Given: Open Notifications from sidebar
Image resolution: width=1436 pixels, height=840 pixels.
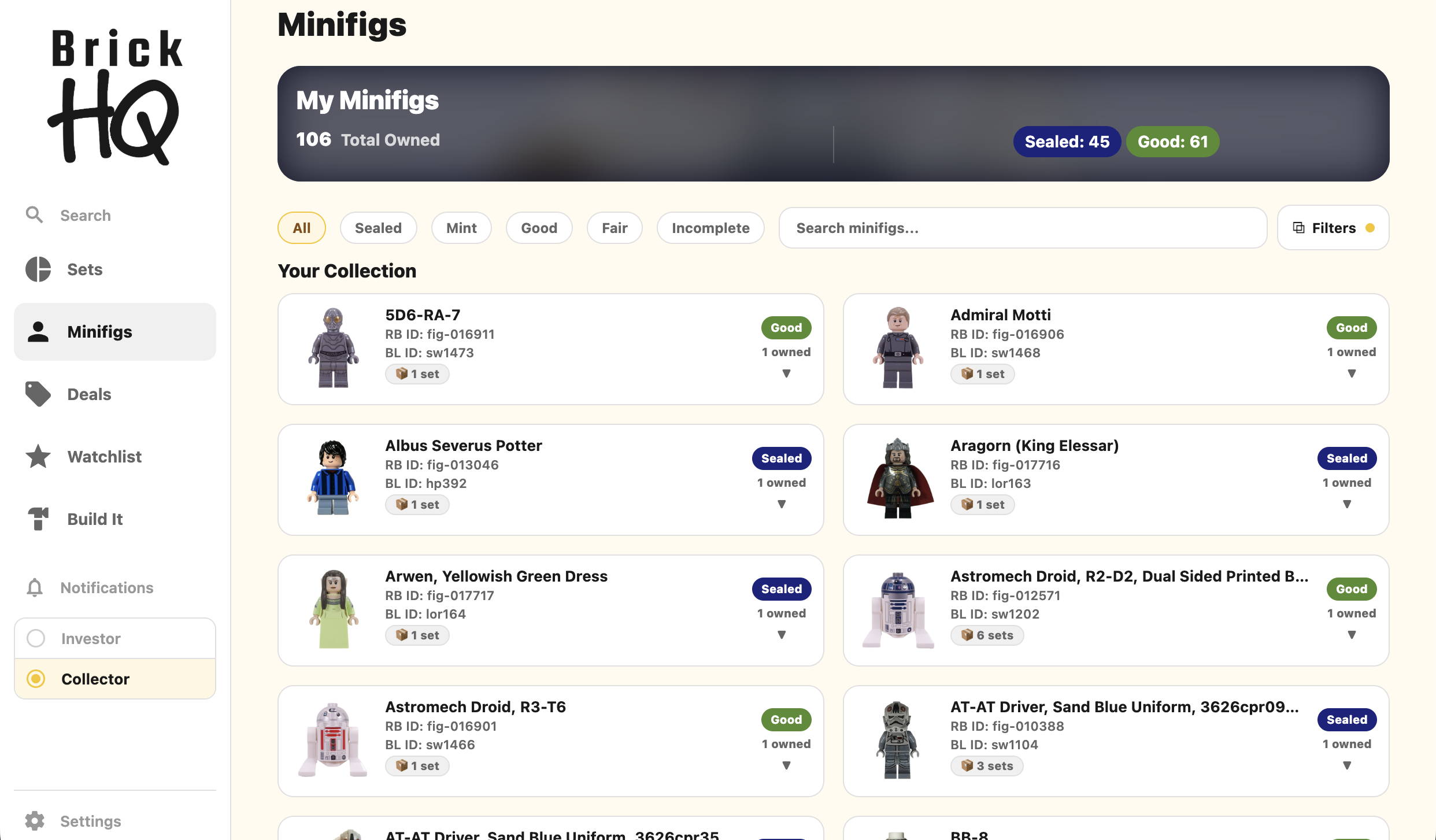Looking at the screenshot, I should pos(115,587).
